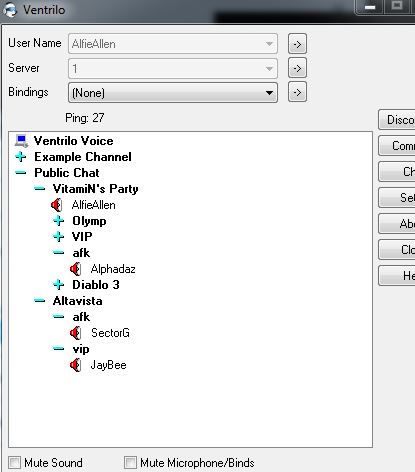
Task: Open the arrow button next to User Name
Action: click(x=297, y=44)
